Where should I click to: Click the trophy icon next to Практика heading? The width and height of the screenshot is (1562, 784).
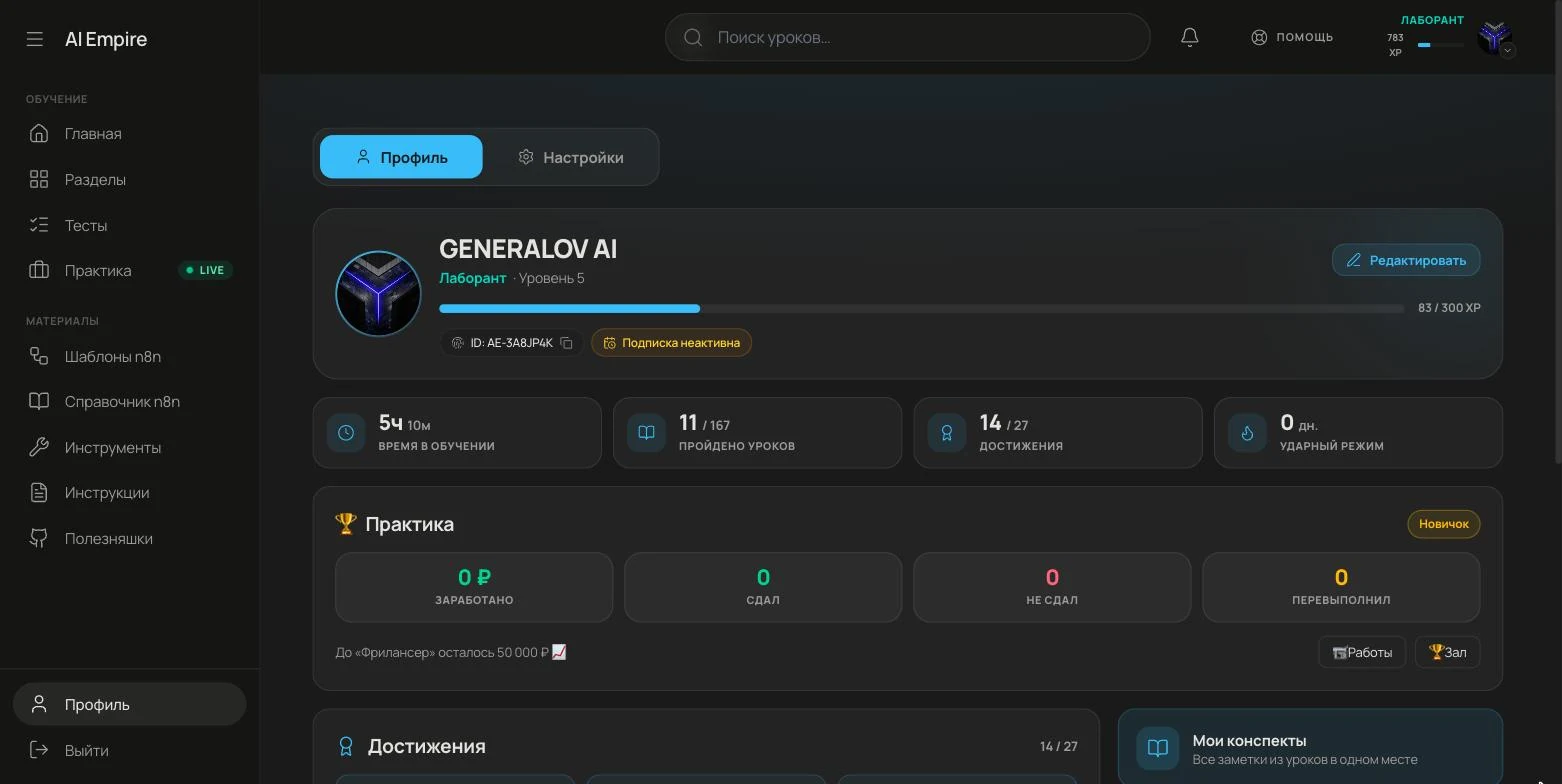point(346,523)
